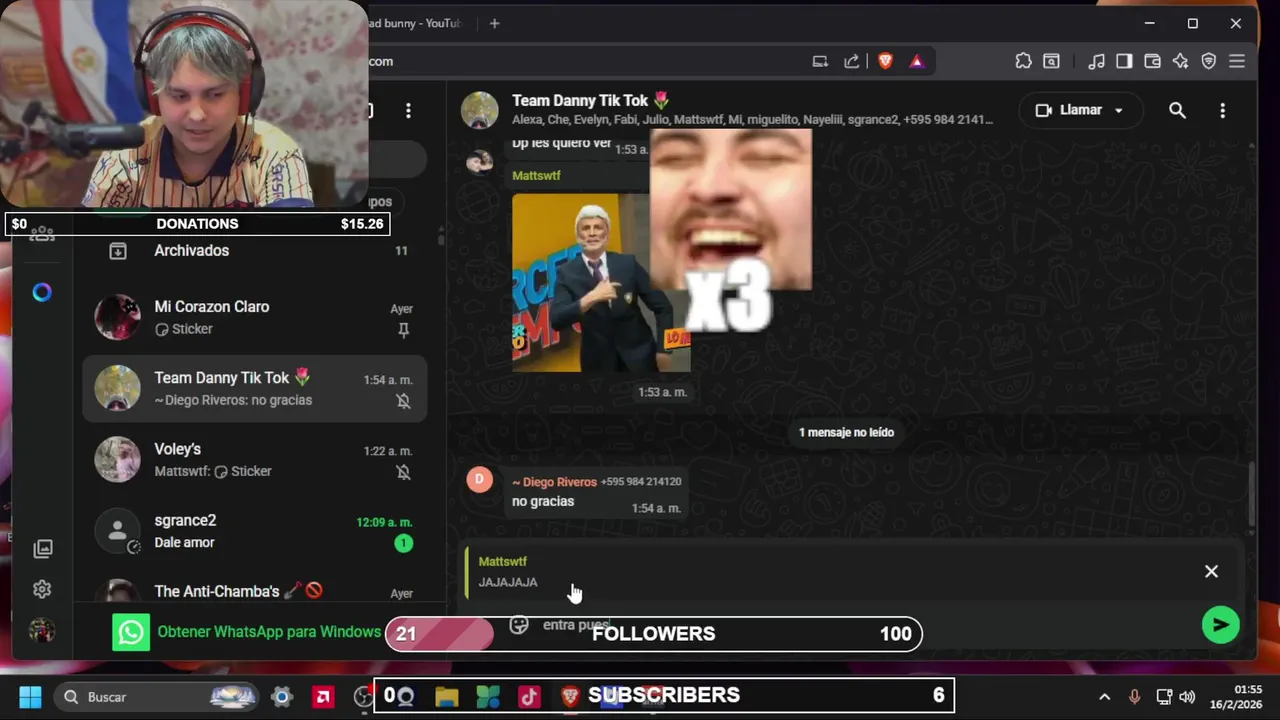The height and width of the screenshot is (720, 1280).
Task: Click the unread badge on sgrance2
Action: click(403, 543)
